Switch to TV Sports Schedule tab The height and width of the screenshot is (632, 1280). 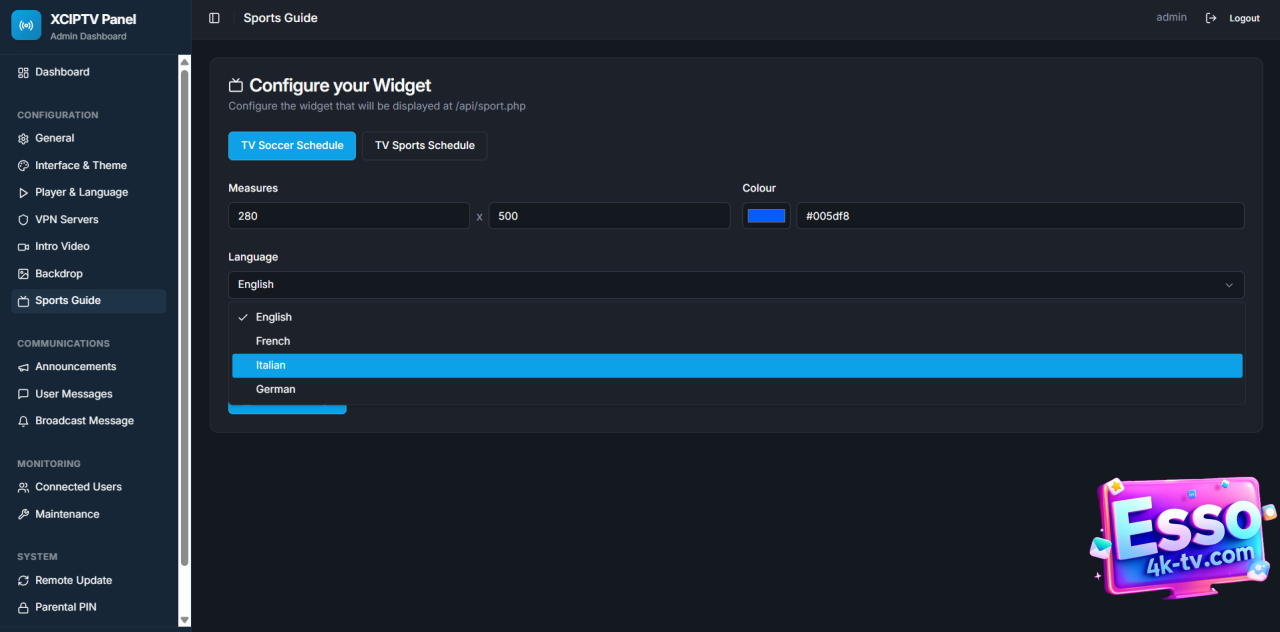tap(424, 146)
